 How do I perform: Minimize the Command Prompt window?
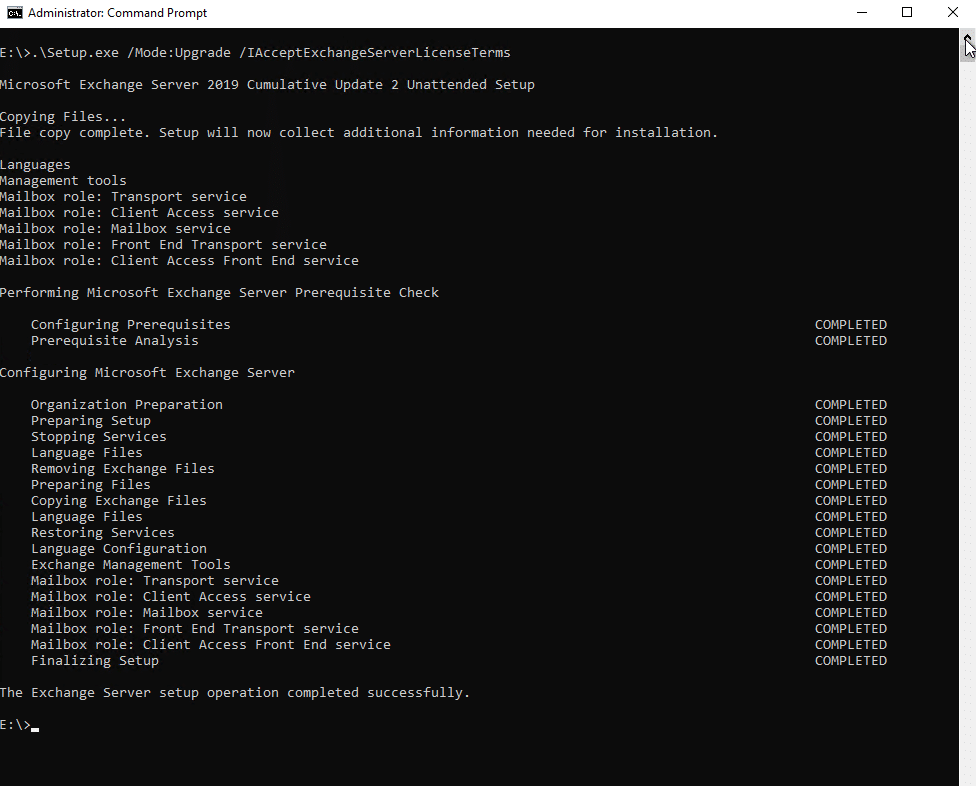tap(862, 12)
